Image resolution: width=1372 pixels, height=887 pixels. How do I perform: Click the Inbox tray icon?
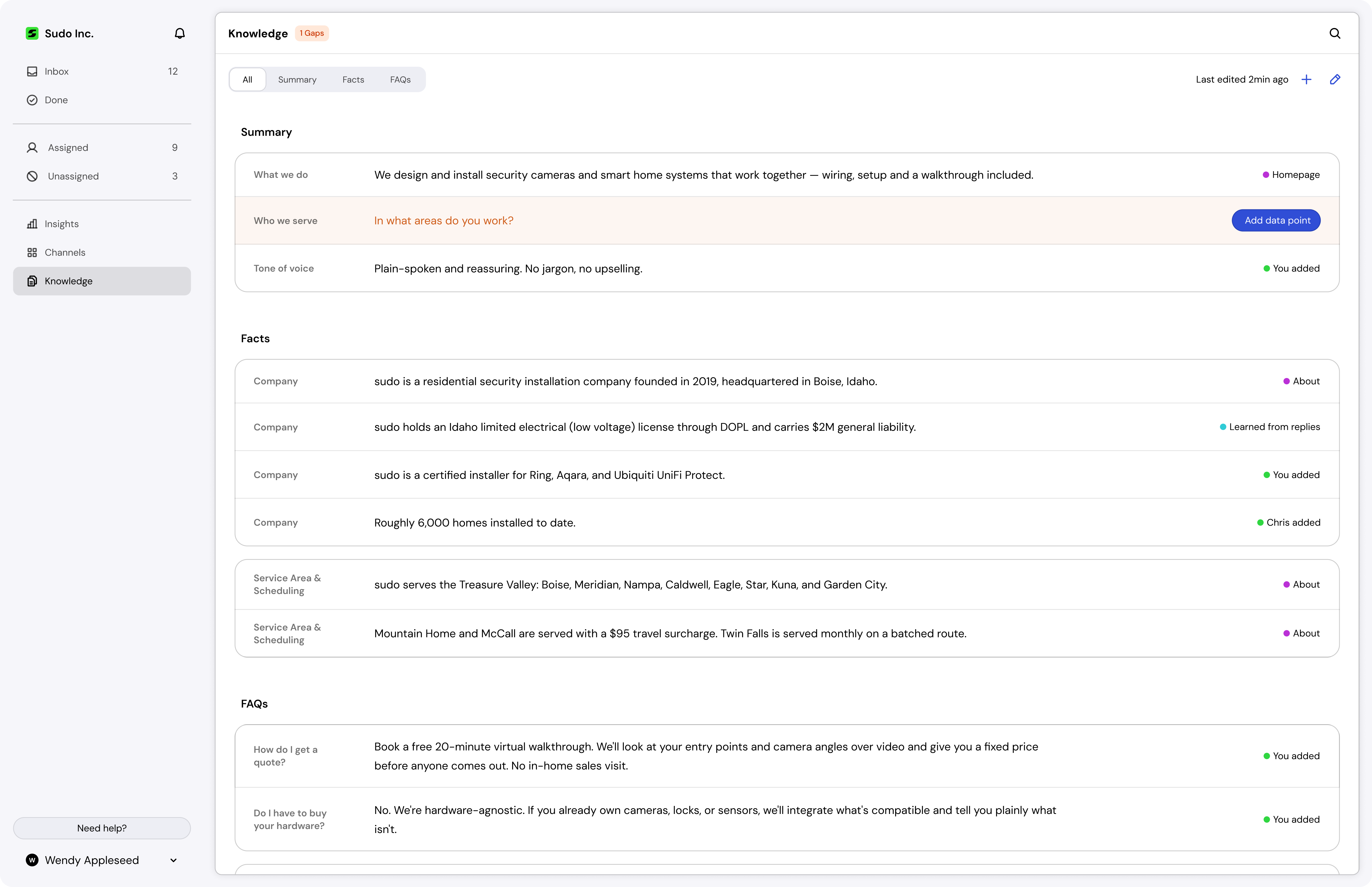(32, 71)
